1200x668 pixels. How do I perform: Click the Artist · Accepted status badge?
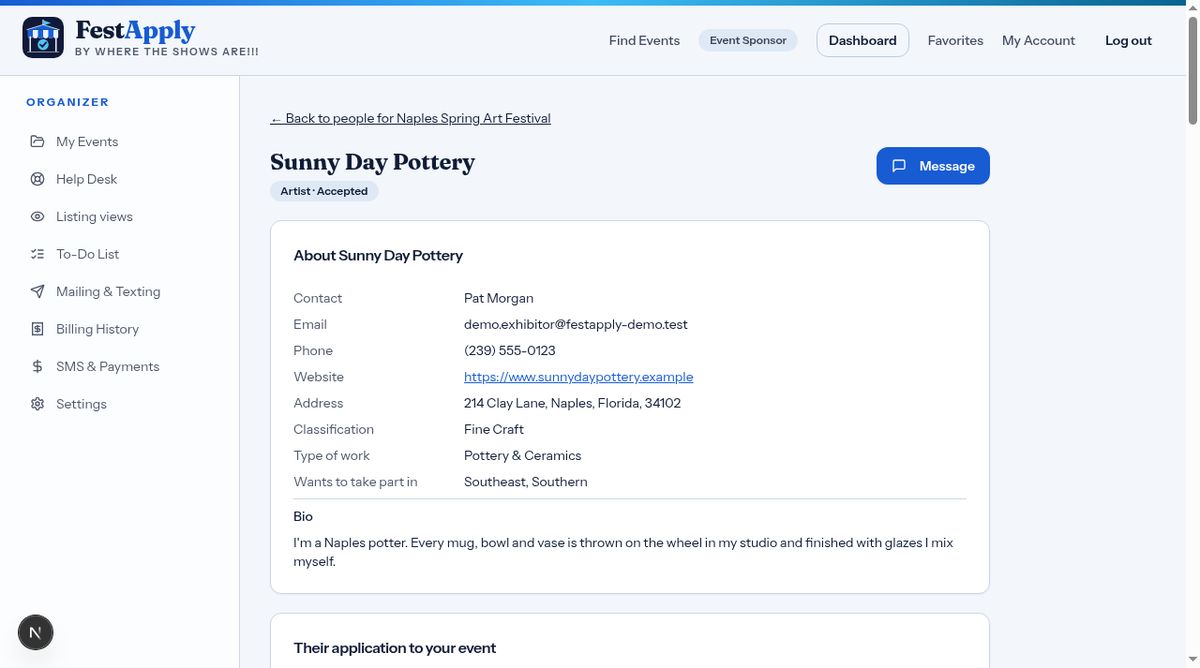coord(324,191)
